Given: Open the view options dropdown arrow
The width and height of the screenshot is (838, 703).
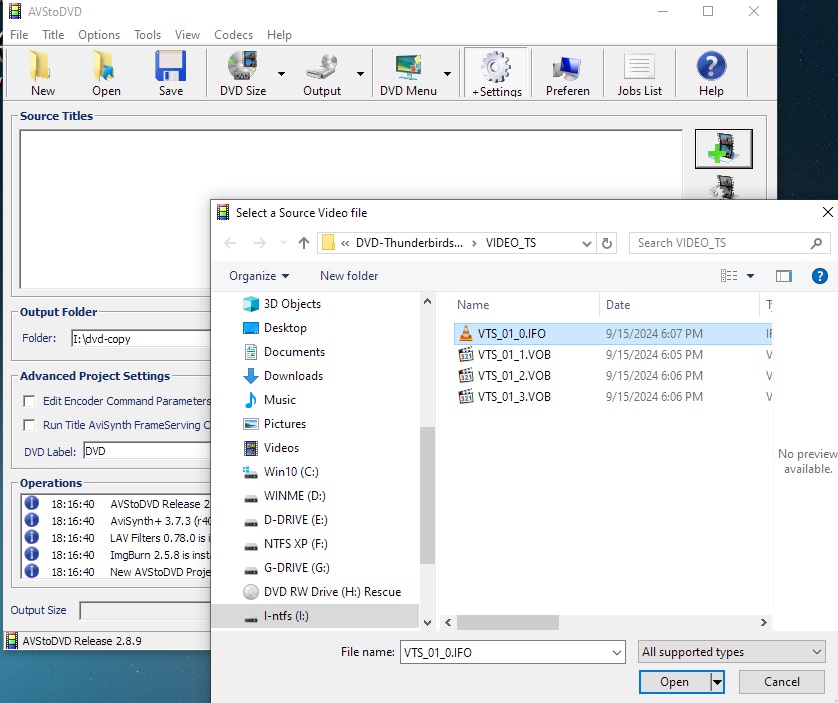Looking at the screenshot, I should click(x=750, y=276).
